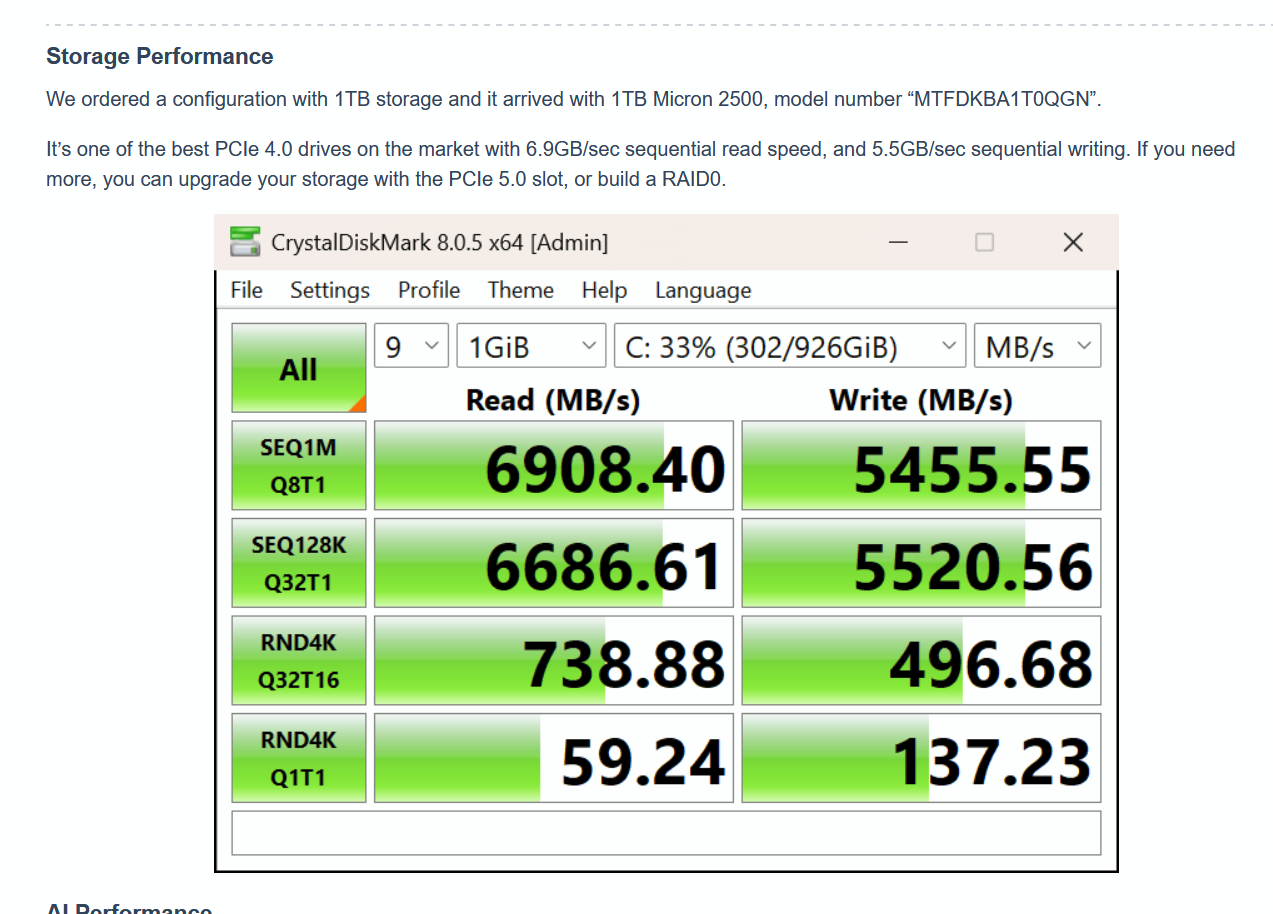Click the model number text MTFDKBA1T0QGN
Image resolution: width=1273 pixels, height=914 pixels.
[x=1000, y=99]
